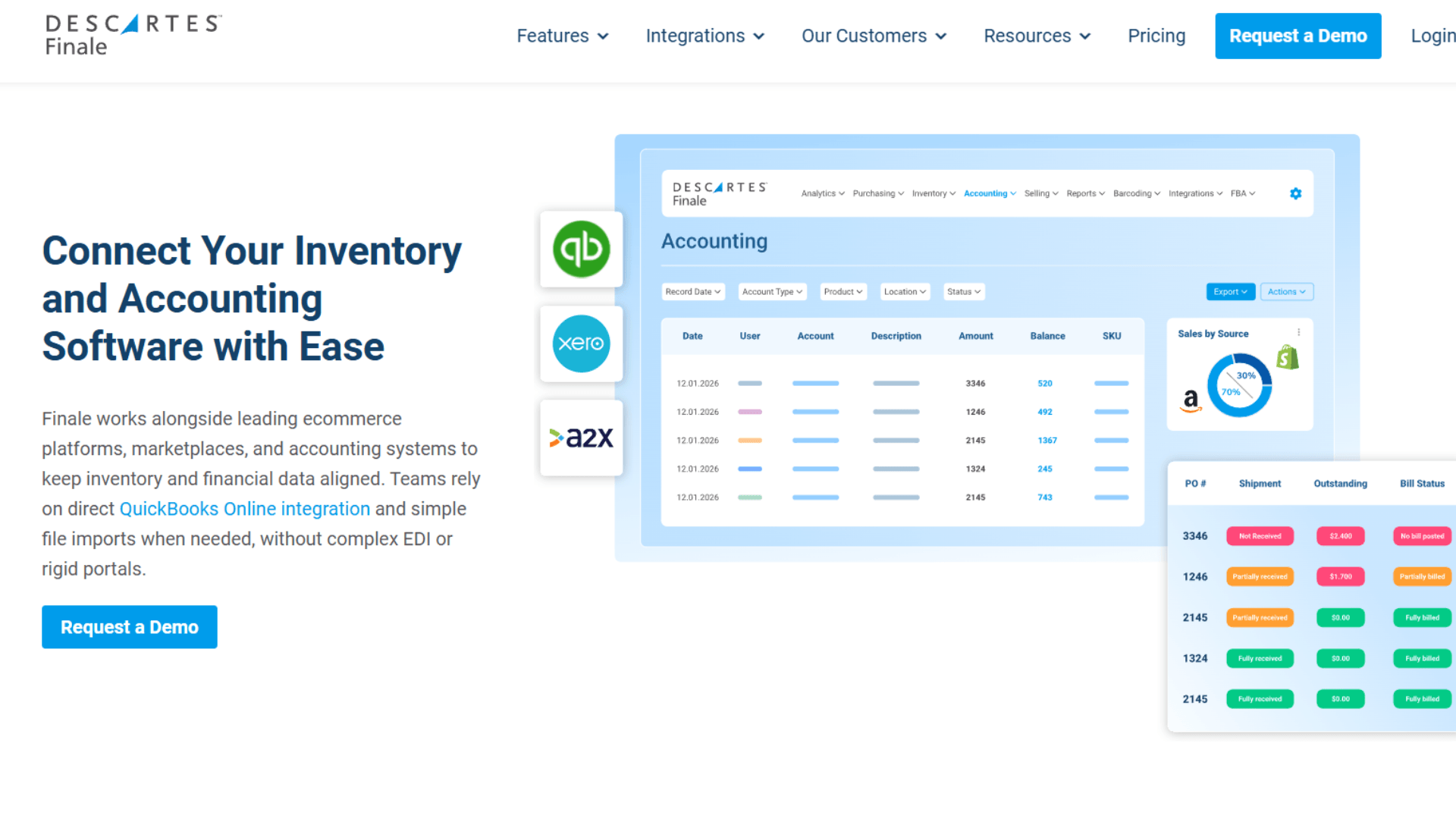Click the Descartes Finale logo inside mockup
The image size is (1456, 819).
coord(720,194)
